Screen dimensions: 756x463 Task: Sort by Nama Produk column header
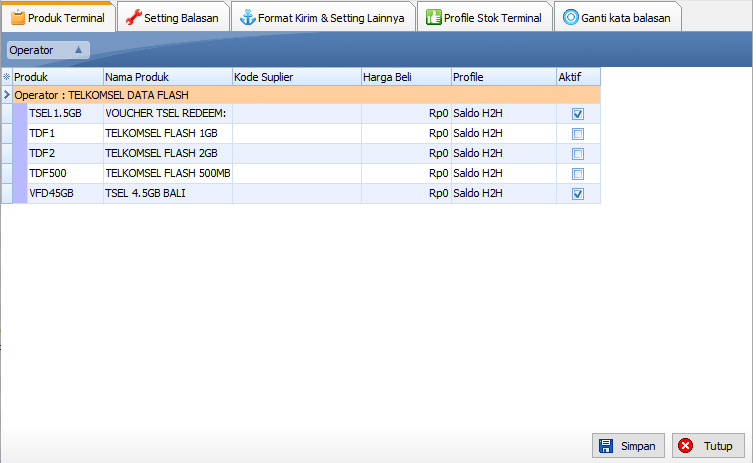pos(168,77)
